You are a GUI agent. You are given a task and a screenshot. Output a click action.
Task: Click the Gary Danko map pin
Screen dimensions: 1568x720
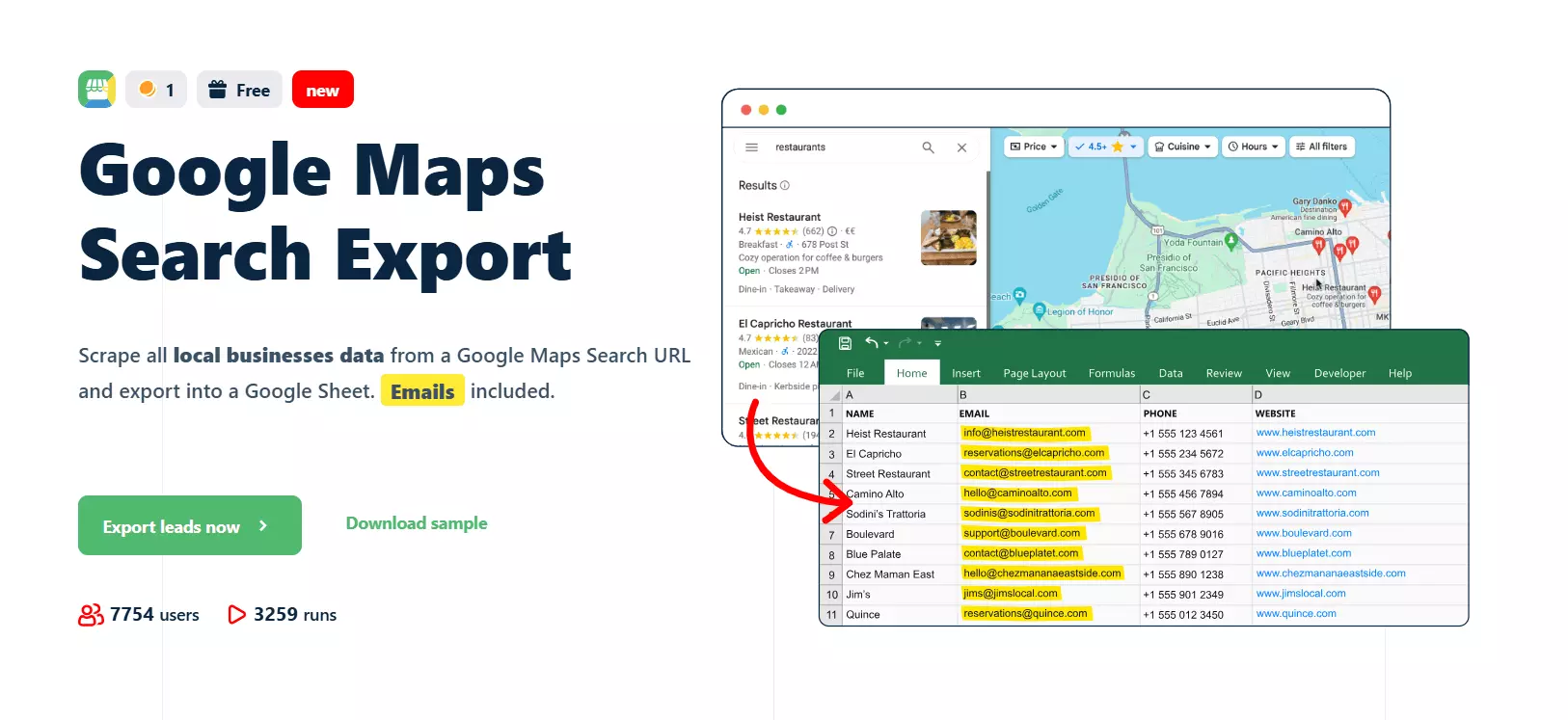click(x=1344, y=206)
